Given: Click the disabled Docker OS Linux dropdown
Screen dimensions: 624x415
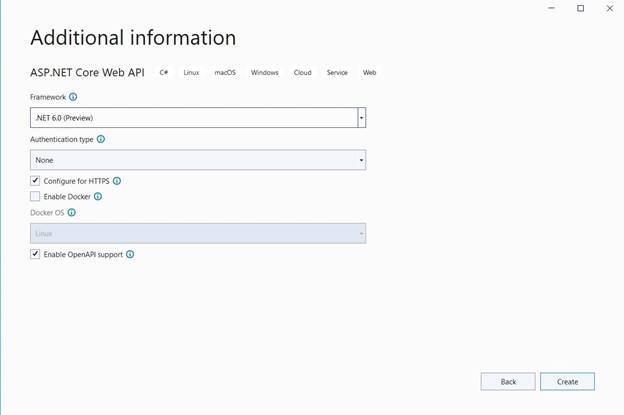Looking at the screenshot, I should (x=198, y=234).
